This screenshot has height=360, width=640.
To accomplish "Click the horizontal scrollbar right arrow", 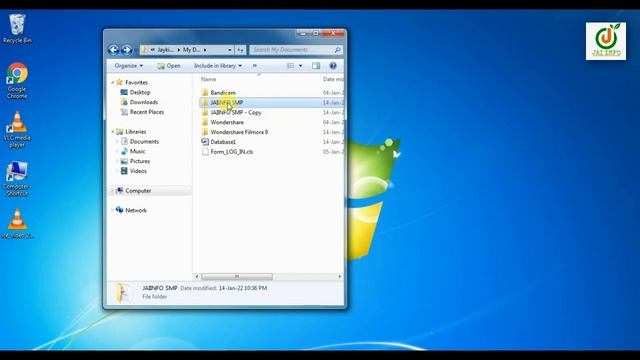I will coord(340,277).
